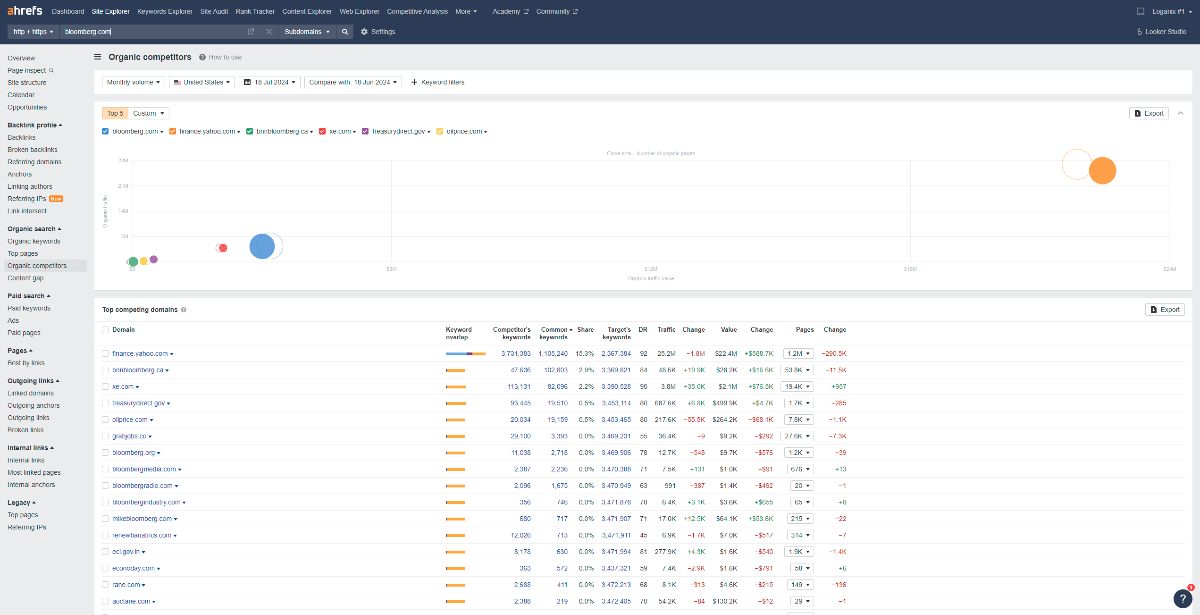Click the Export button in chart panel
This screenshot has height=615, width=1200.
pyautogui.click(x=1149, y=113)
